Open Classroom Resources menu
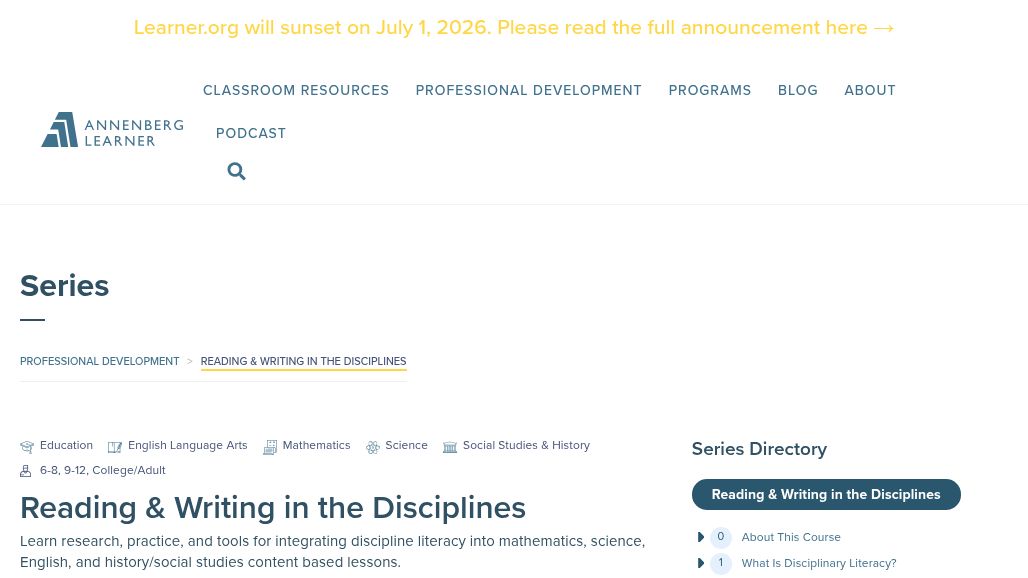 click(x=296, y=90)
